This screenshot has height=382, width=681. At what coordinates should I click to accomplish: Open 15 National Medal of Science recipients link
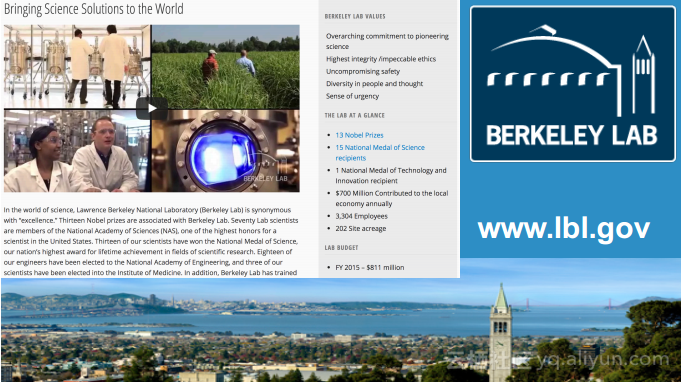click(x=380, y=153)
